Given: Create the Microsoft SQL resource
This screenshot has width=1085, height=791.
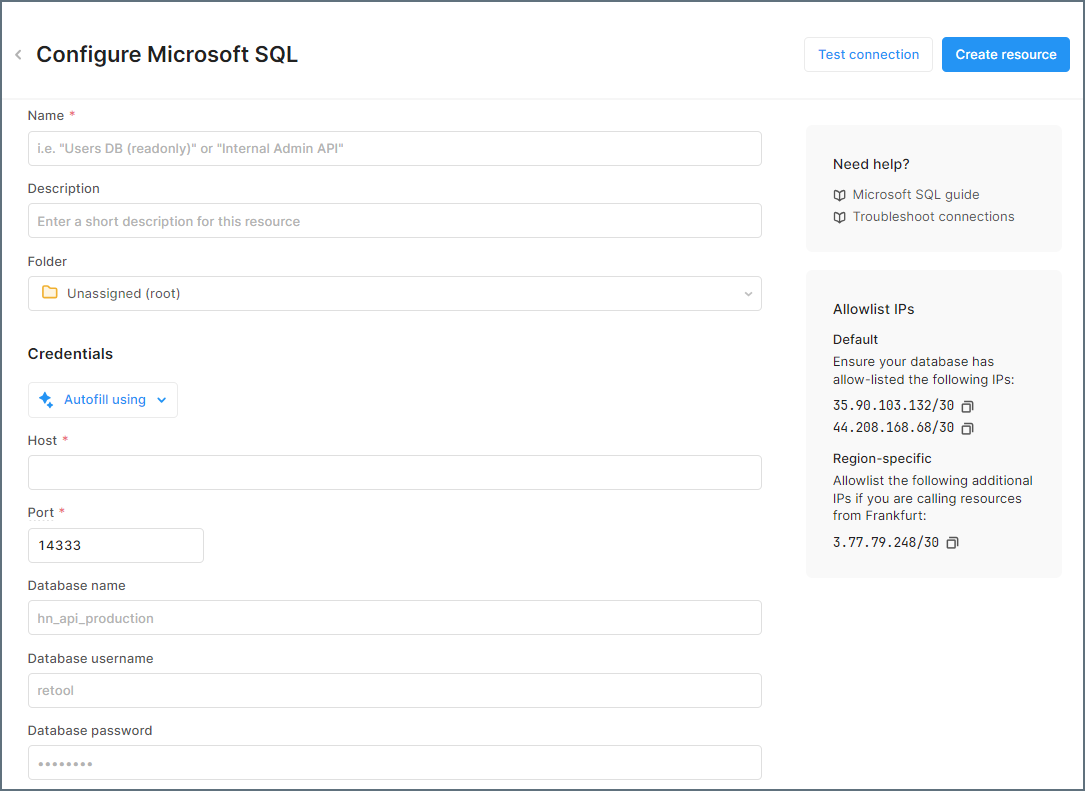Looking at the screenshot, I should 1005,54.
